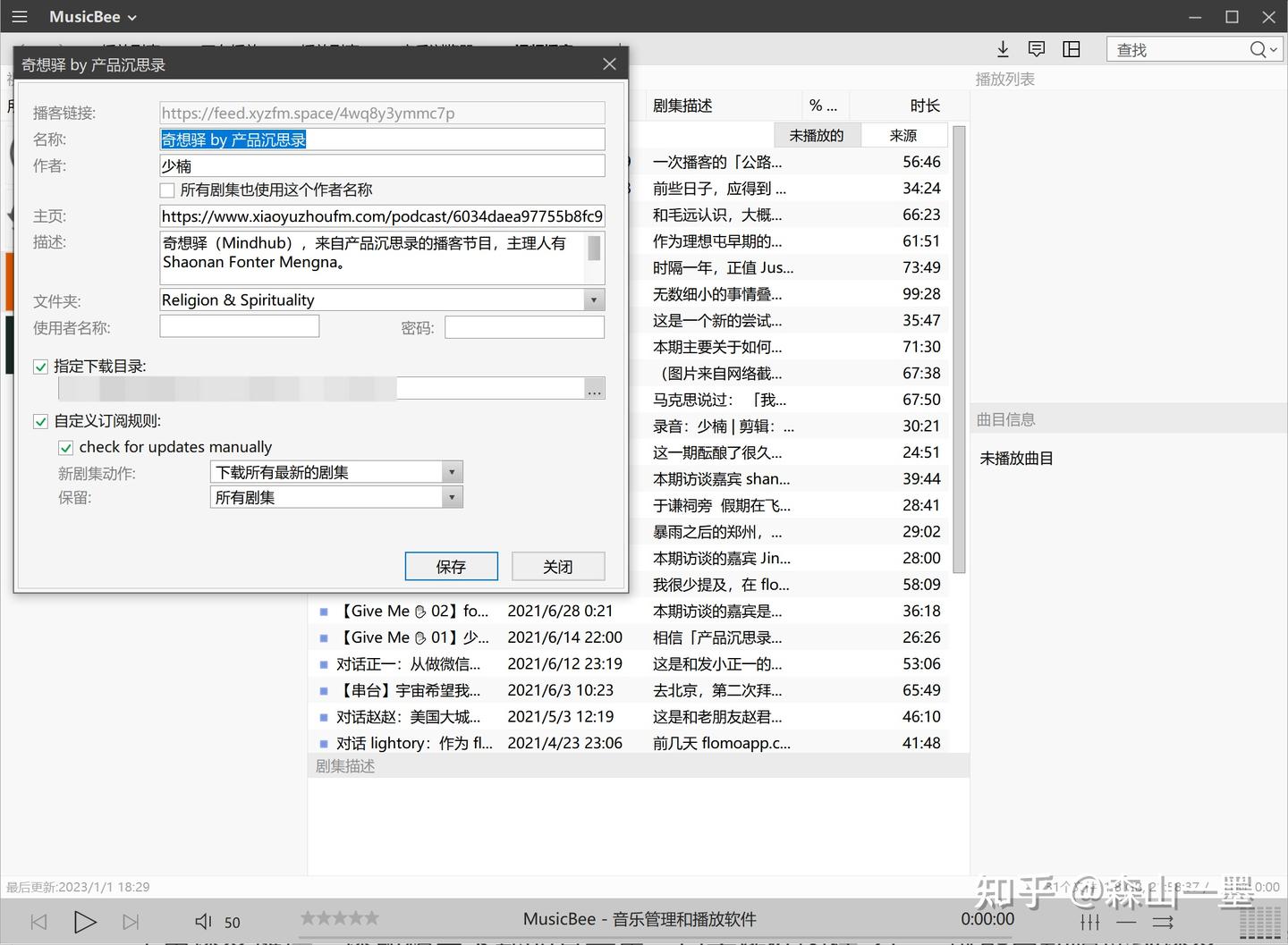Viewport: 1288px width, 945px height.
Task: Click the 保存 button
Action: coord(451,566)
